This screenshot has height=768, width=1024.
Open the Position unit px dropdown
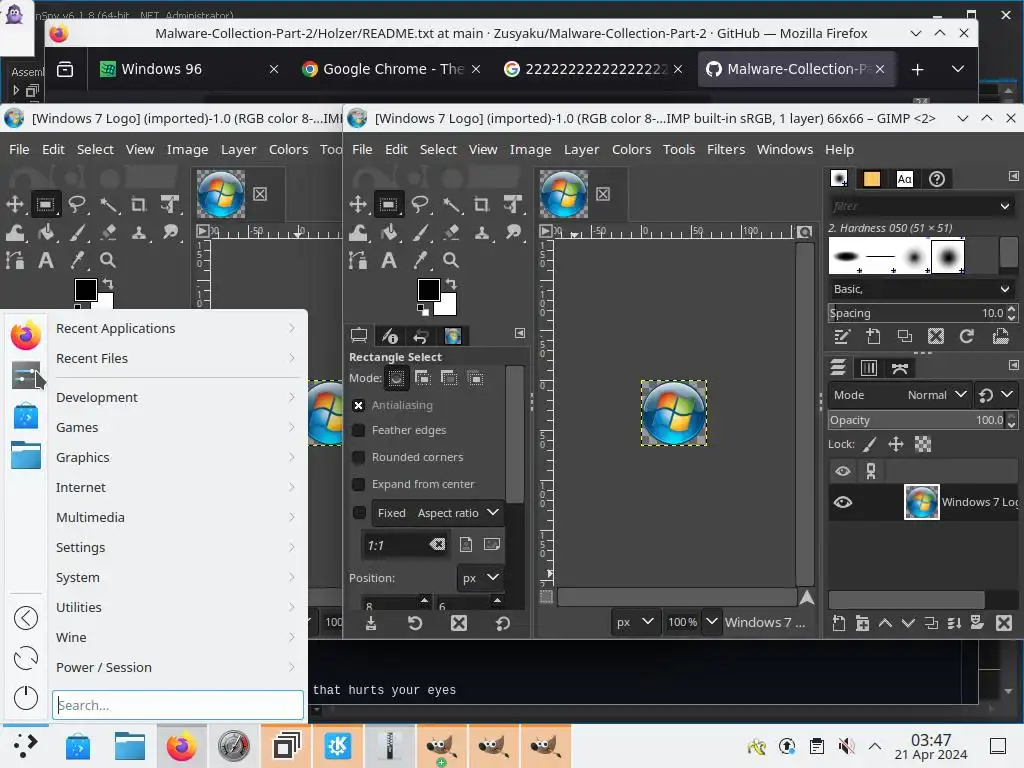click(479, 578)
